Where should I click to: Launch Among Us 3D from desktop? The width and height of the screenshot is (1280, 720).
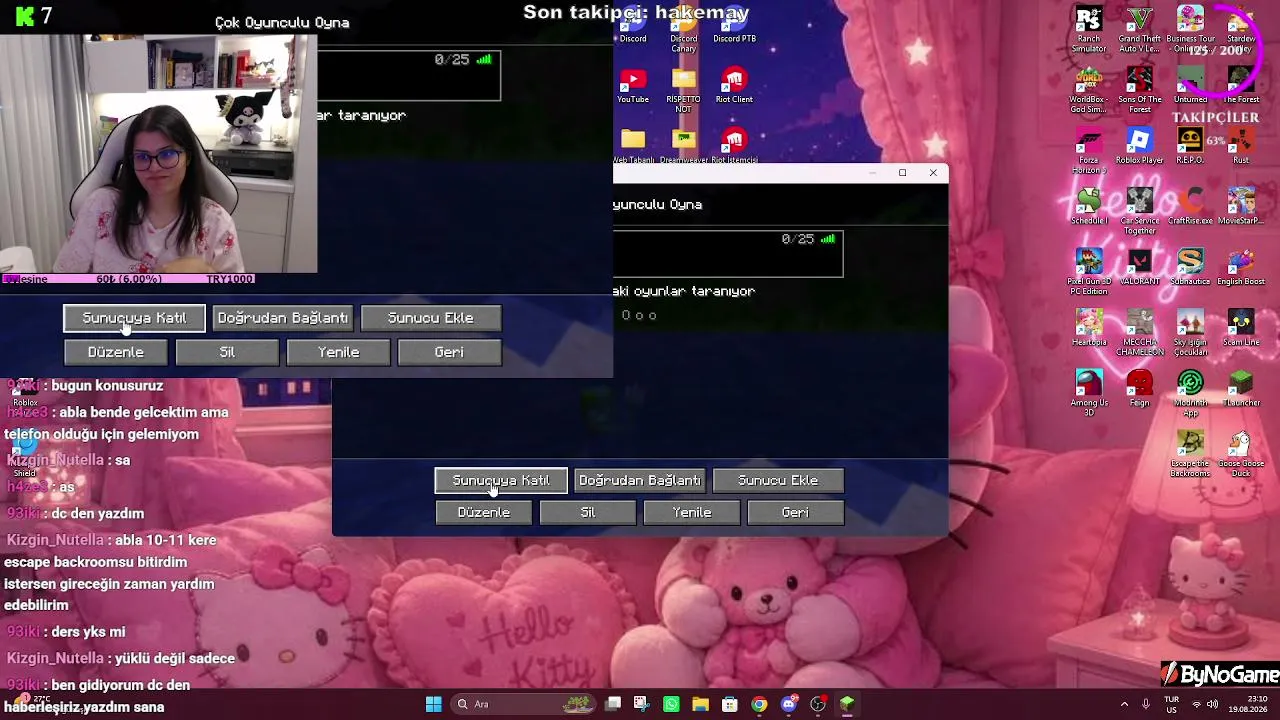(x=1089, y=393)
